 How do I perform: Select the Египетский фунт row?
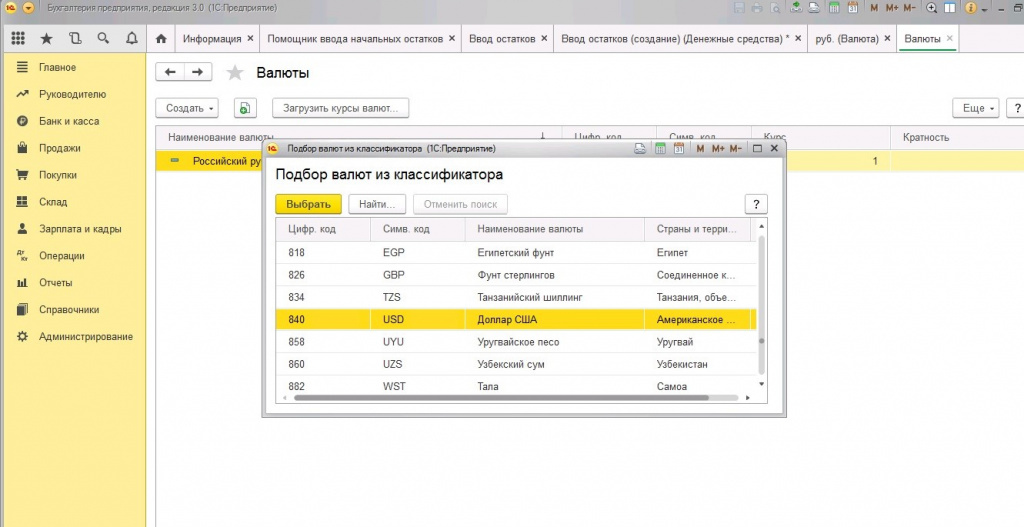(x=516, y=253)
